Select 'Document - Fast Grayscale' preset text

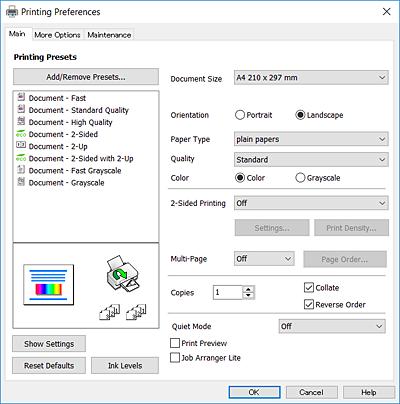coord(75,171)
